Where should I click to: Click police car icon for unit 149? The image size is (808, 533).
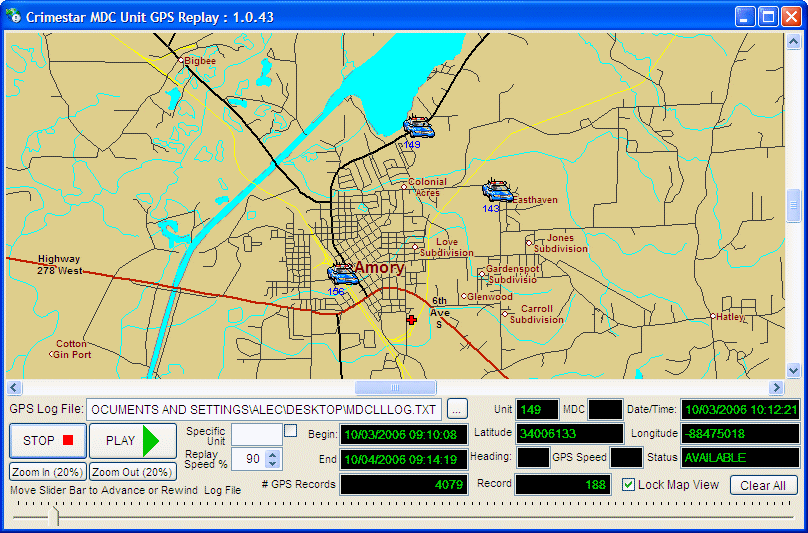point(418,127)
